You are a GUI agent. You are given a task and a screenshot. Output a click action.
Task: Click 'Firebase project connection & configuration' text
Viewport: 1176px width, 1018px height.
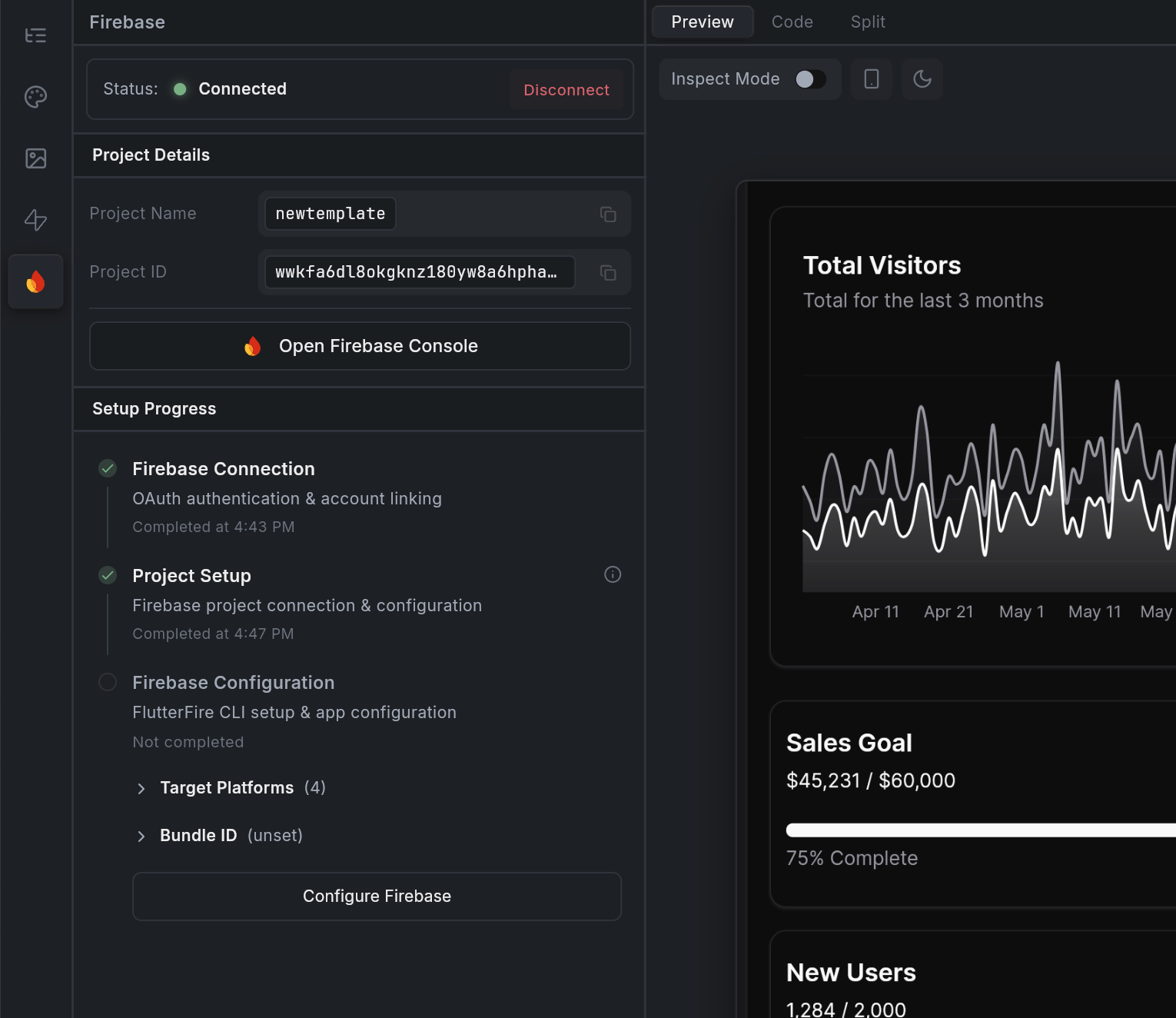point(307,606)
